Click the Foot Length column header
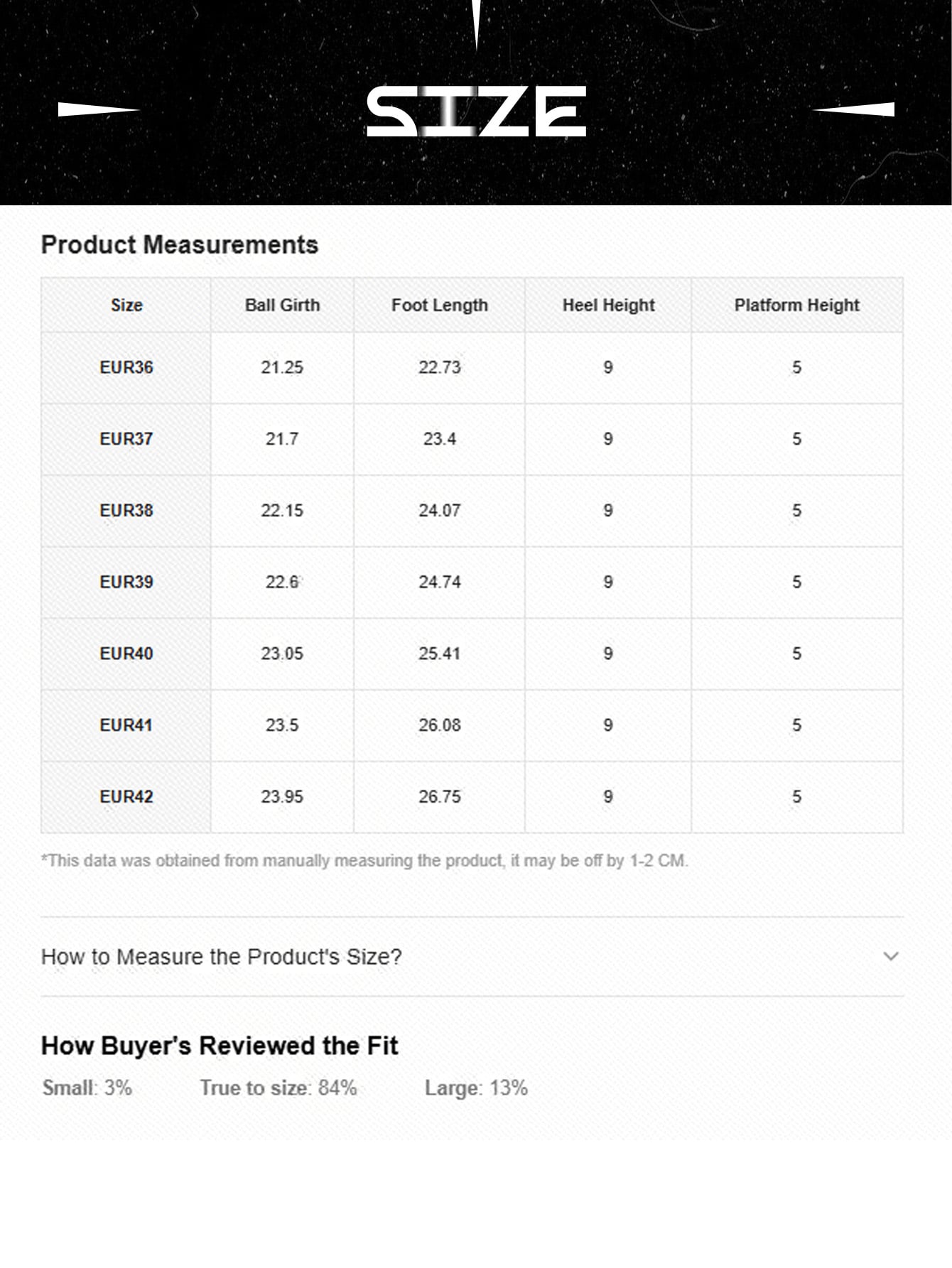952x1268 pixels. pos(439,305)
